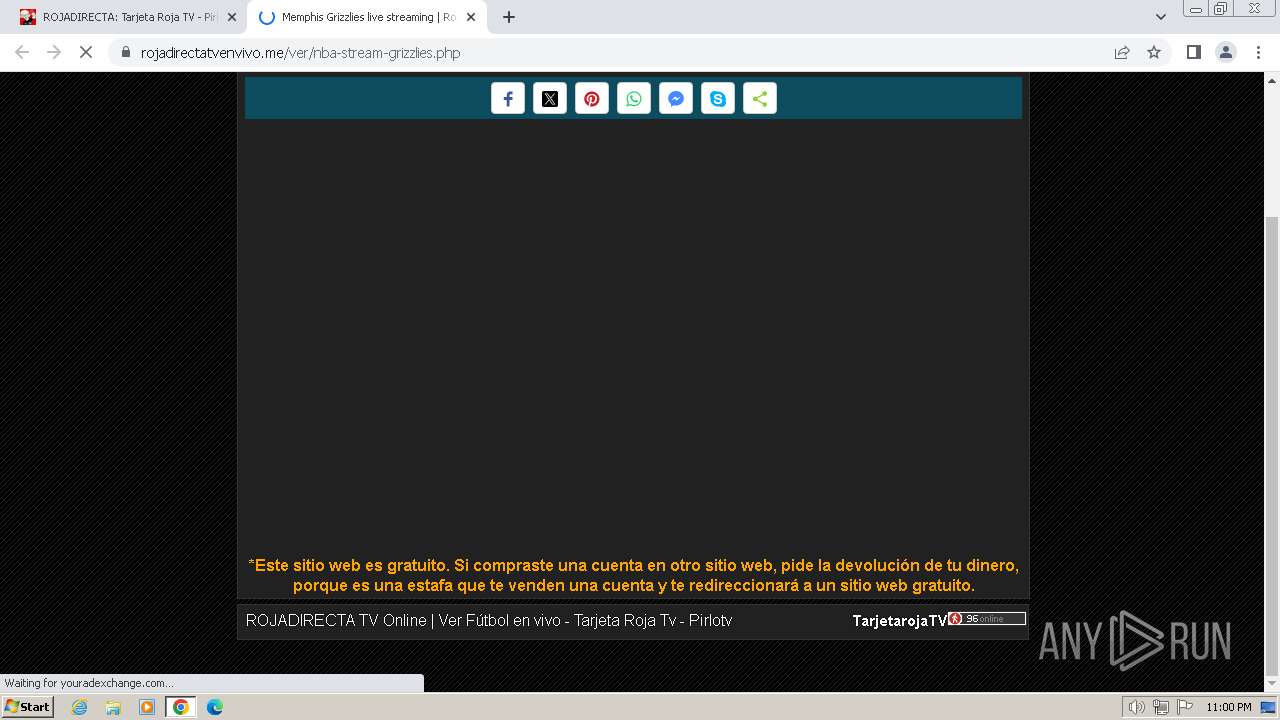Screen dimensions: 1280x720
Task: Share page via Messenger icon
Action: (676, 99)
